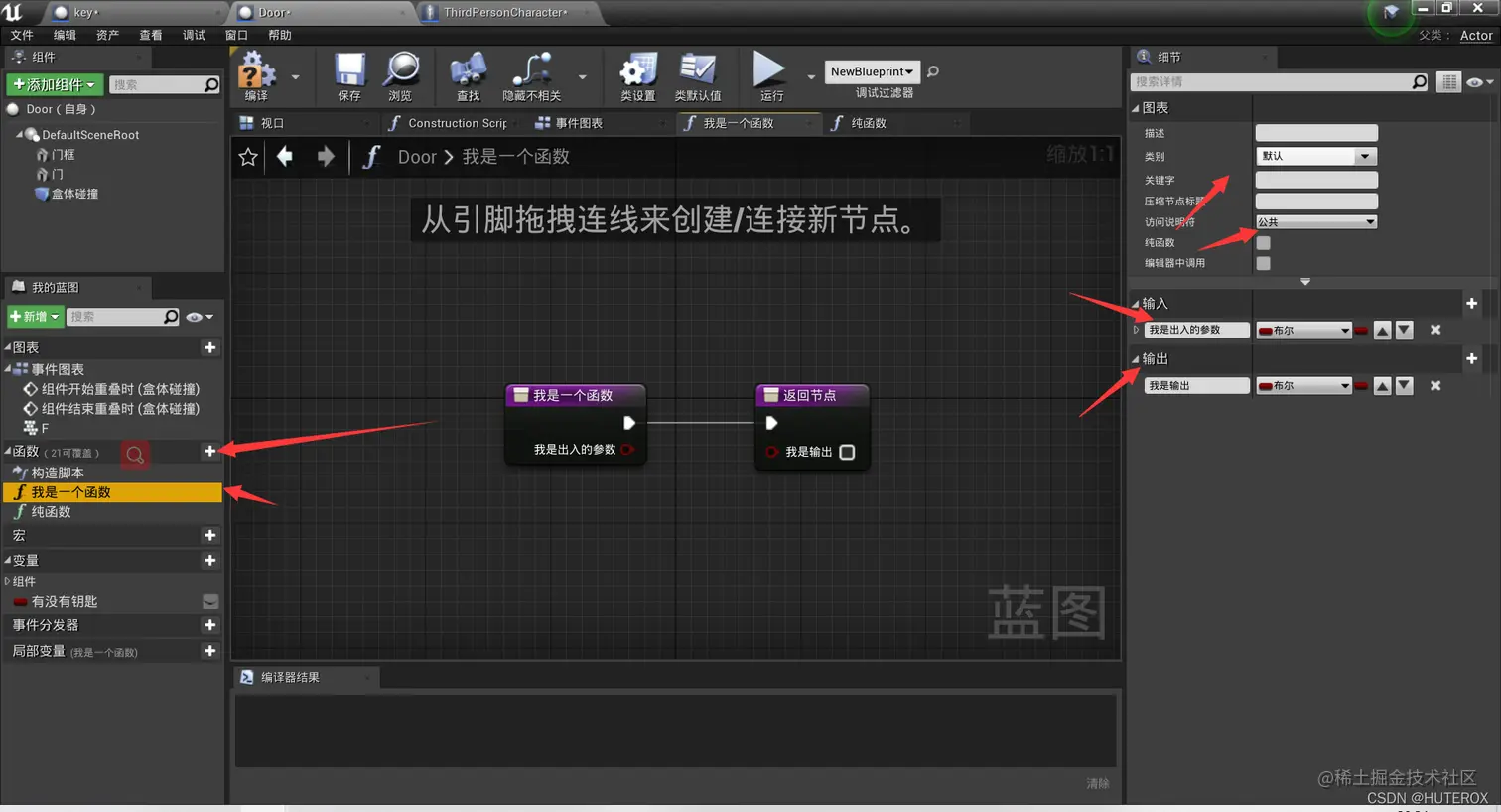The height and width of the screenshot is (812, 1501).
Task: Open dropdown arrow next to 编译
Action: pyautogui.click(x=295, y=76)
